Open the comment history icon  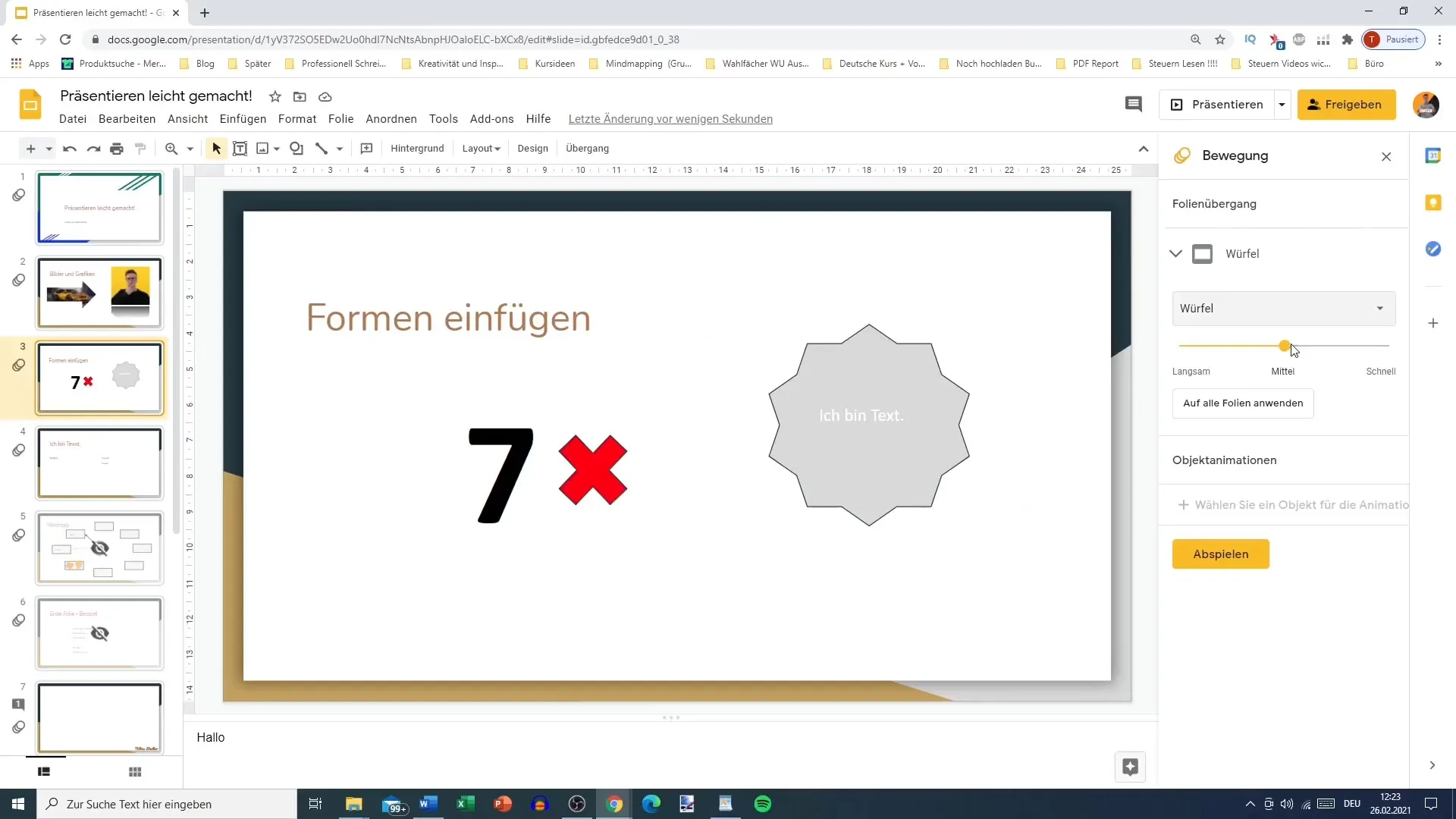pos(1133,105)
